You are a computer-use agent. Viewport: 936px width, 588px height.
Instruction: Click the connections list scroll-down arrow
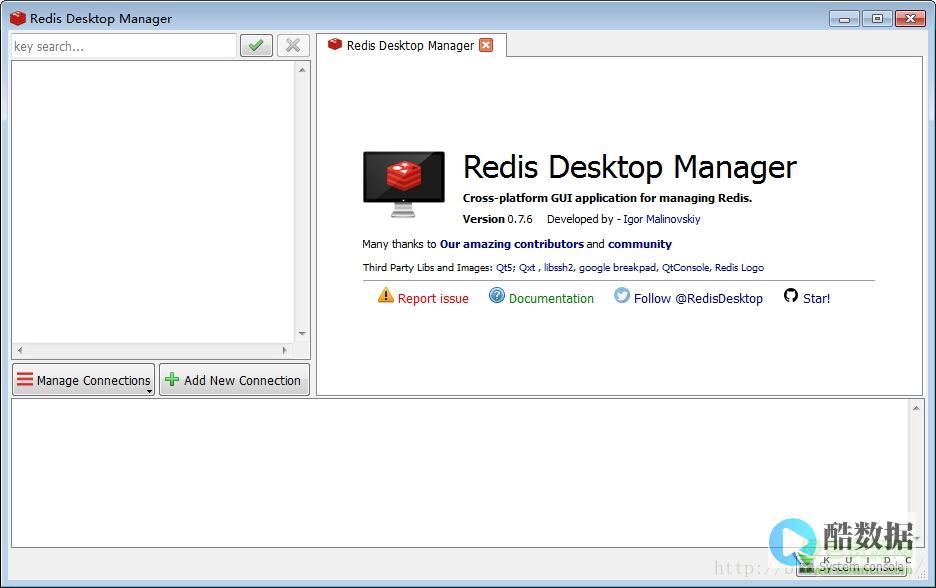pos(302,334)
